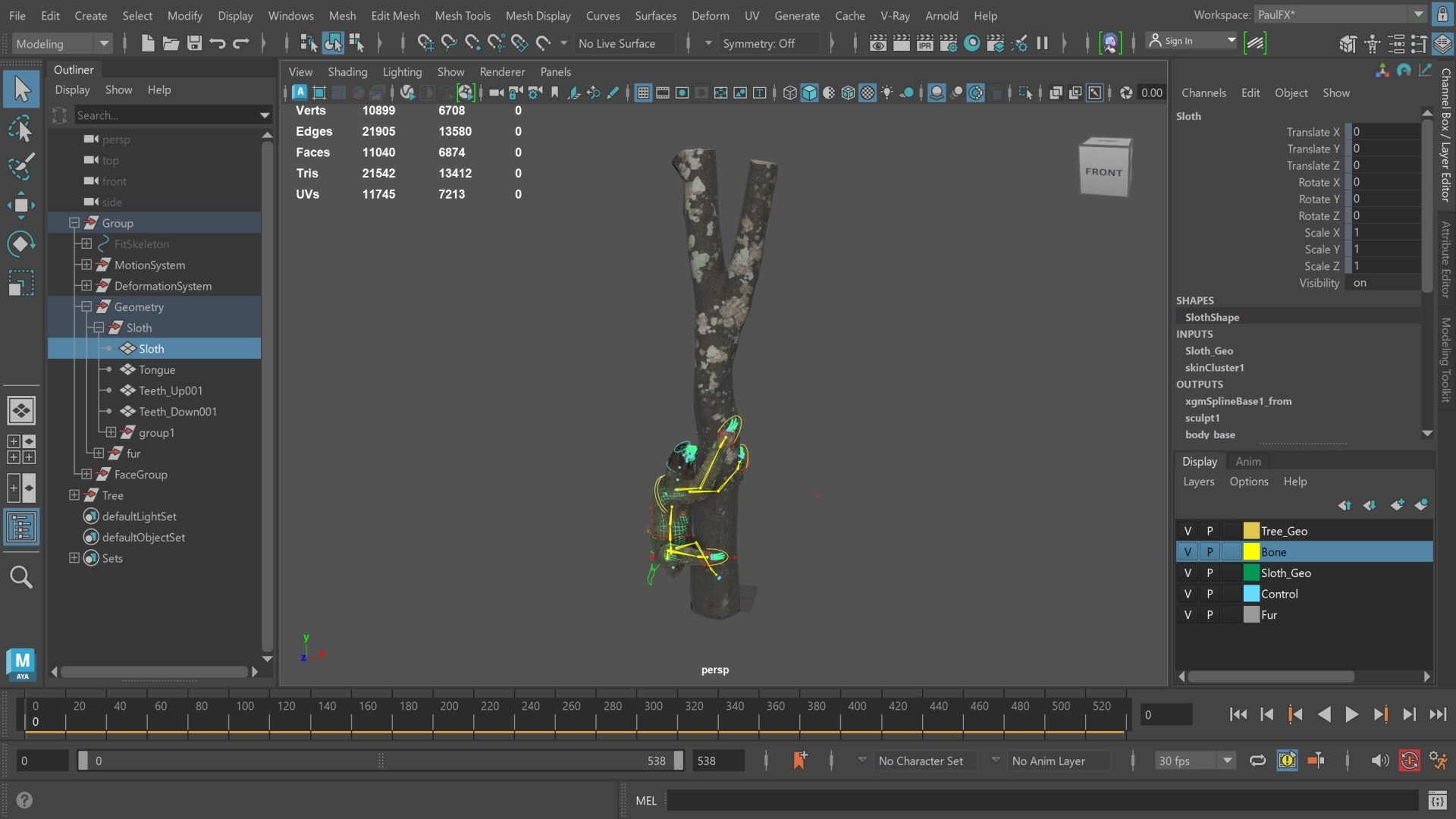1456x819 pixels.
Task: Open the Mesh Tools menu
Action: click(x=463, y=15)
